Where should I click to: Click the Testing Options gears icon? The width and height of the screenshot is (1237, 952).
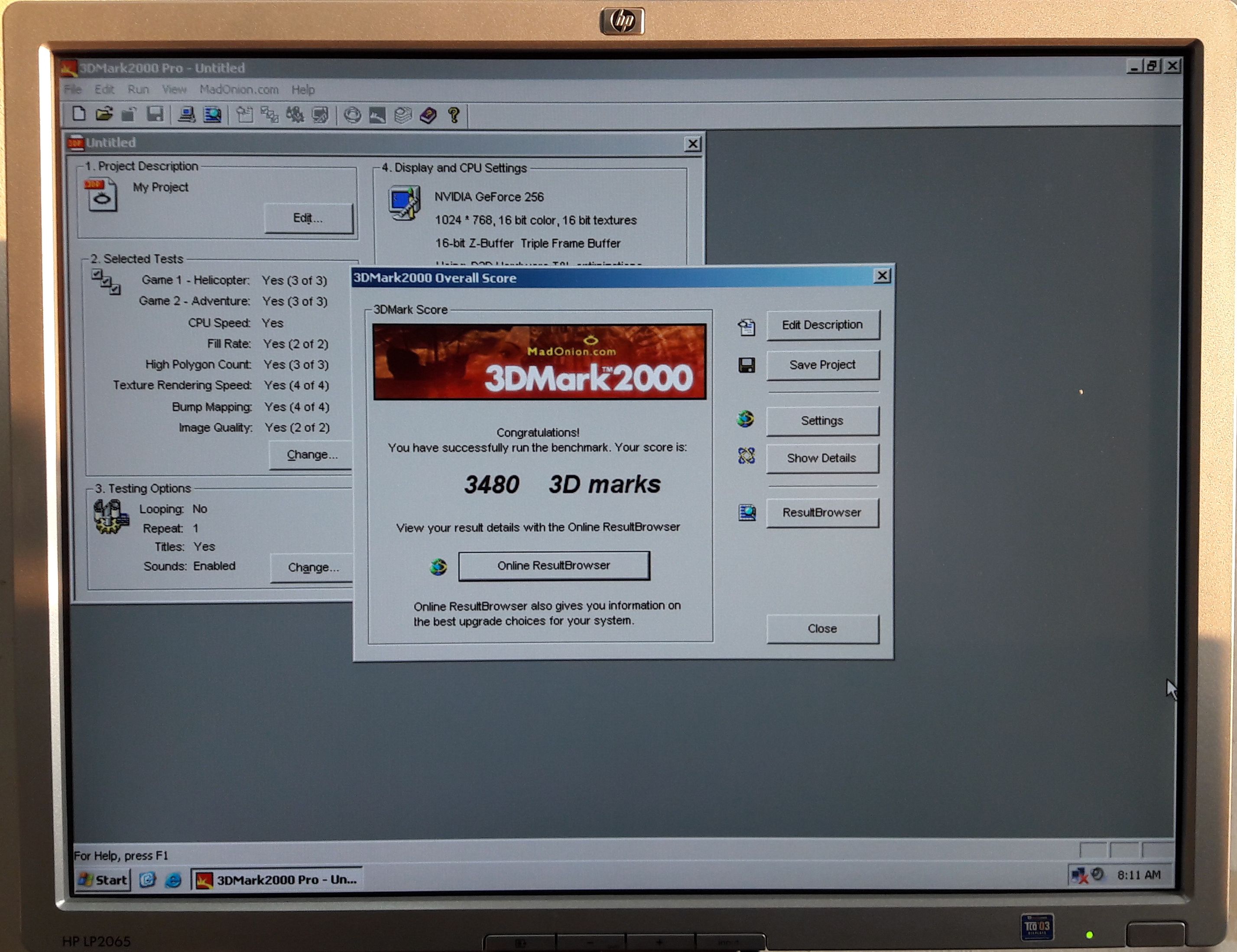111,516
